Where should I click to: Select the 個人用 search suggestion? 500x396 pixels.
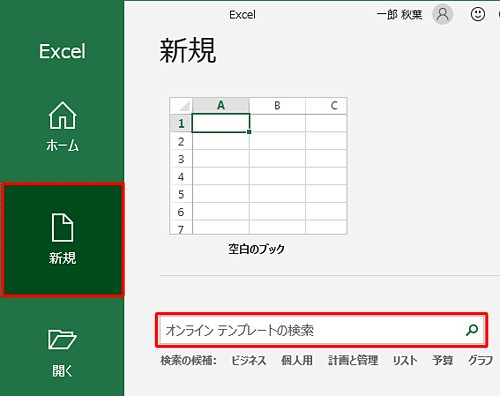tap(297, 360)
